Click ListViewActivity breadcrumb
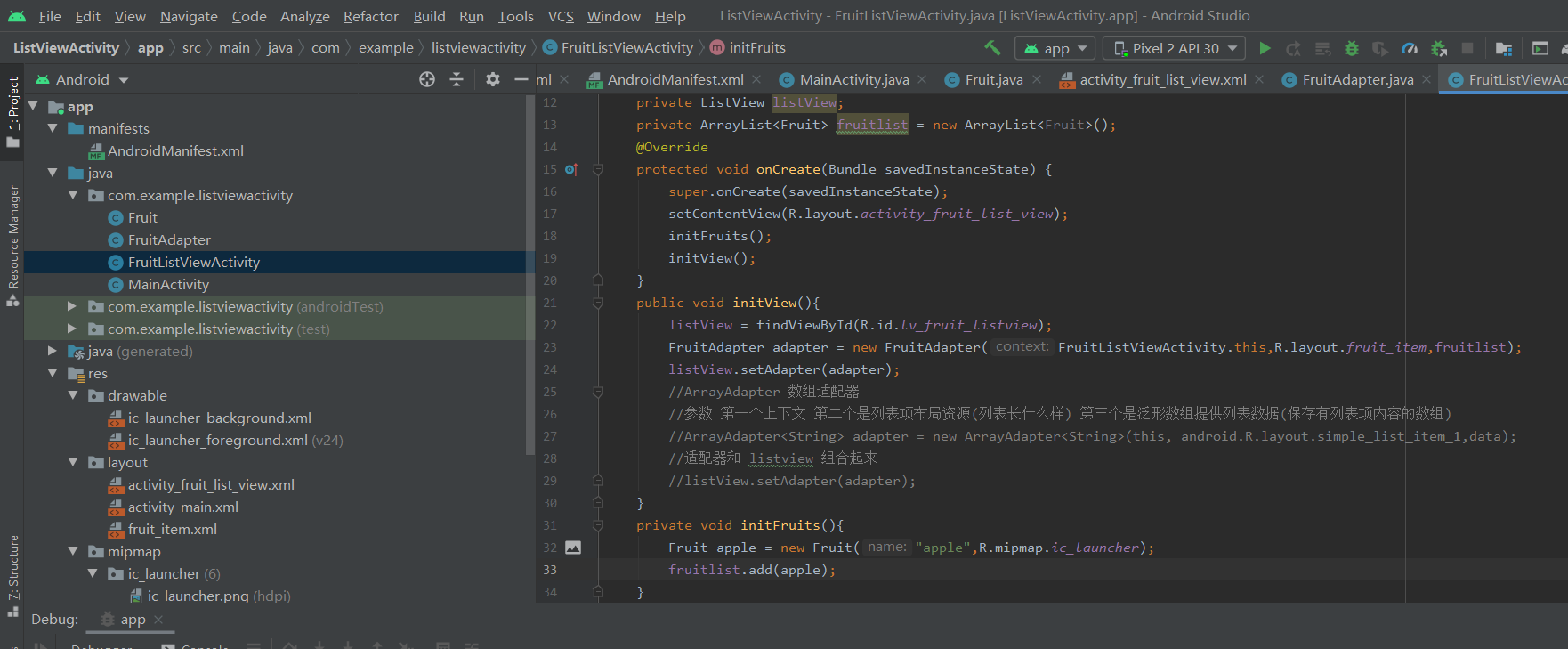The image size is (1568, 649). click(66, 48)
